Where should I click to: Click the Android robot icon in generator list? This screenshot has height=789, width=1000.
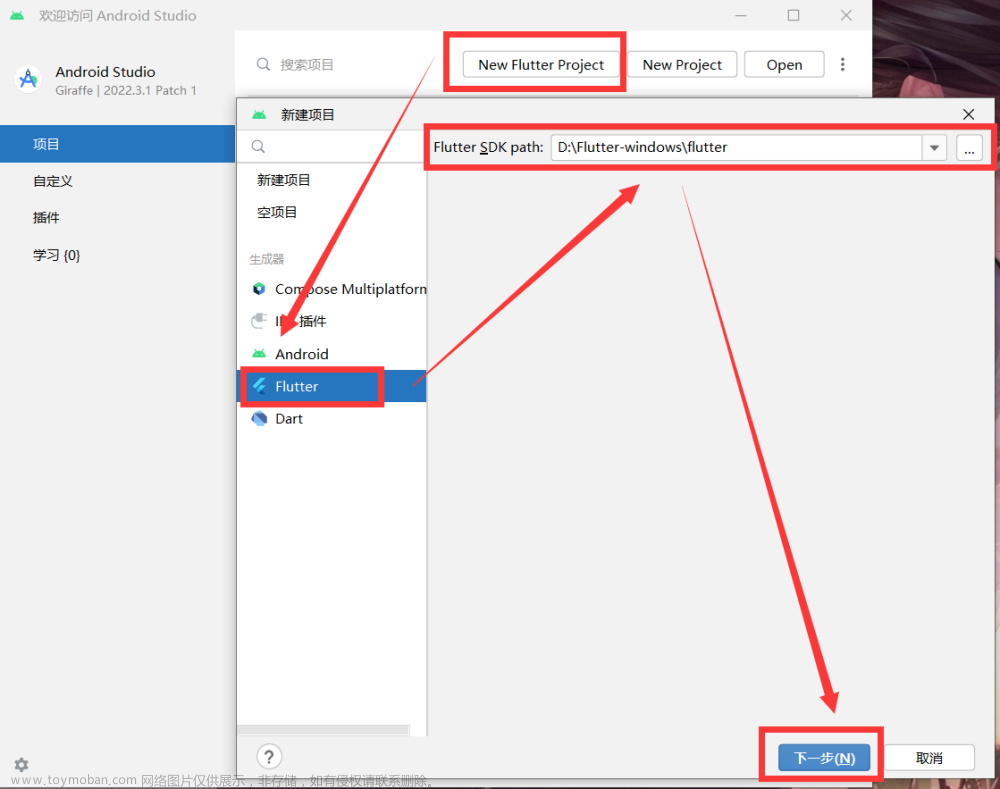[259, 353]
